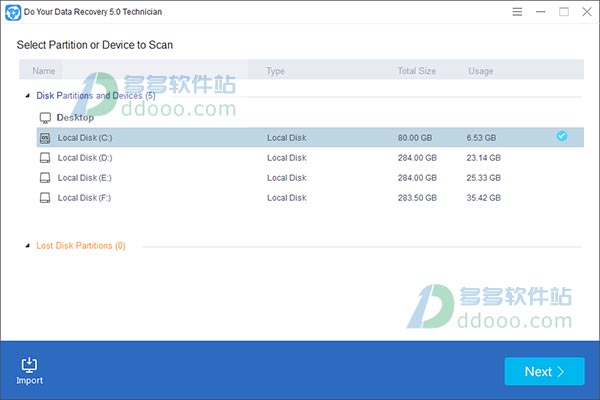Screen dimensions: 600x400
Task: Click the 25.33 GB usage value
Action: click(x=483, y=178)
